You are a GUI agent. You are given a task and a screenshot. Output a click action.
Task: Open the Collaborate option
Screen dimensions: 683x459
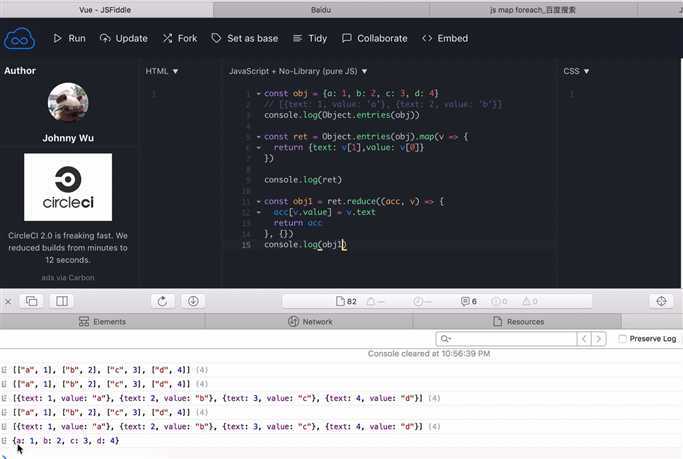click(374, 38)
